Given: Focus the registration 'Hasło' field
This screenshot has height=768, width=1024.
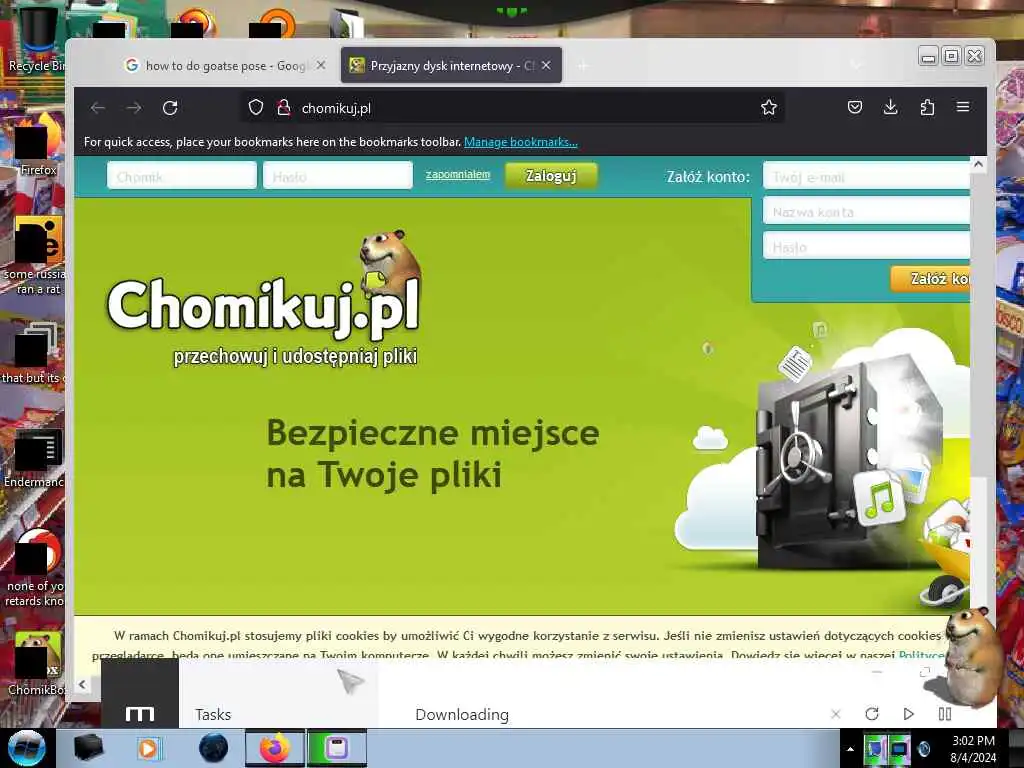Looking at the screenshot, I should pyautogui.click(x=866, y=247).
